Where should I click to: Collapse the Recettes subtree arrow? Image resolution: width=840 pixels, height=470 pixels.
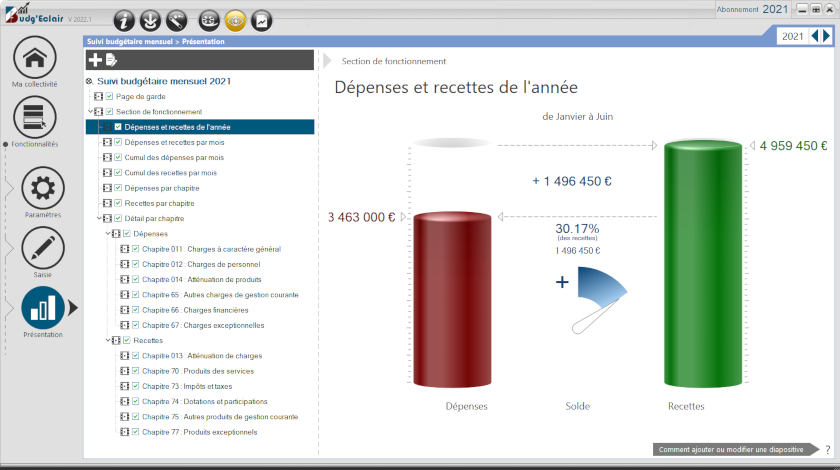pyautogui.click(x=108, y=340)
